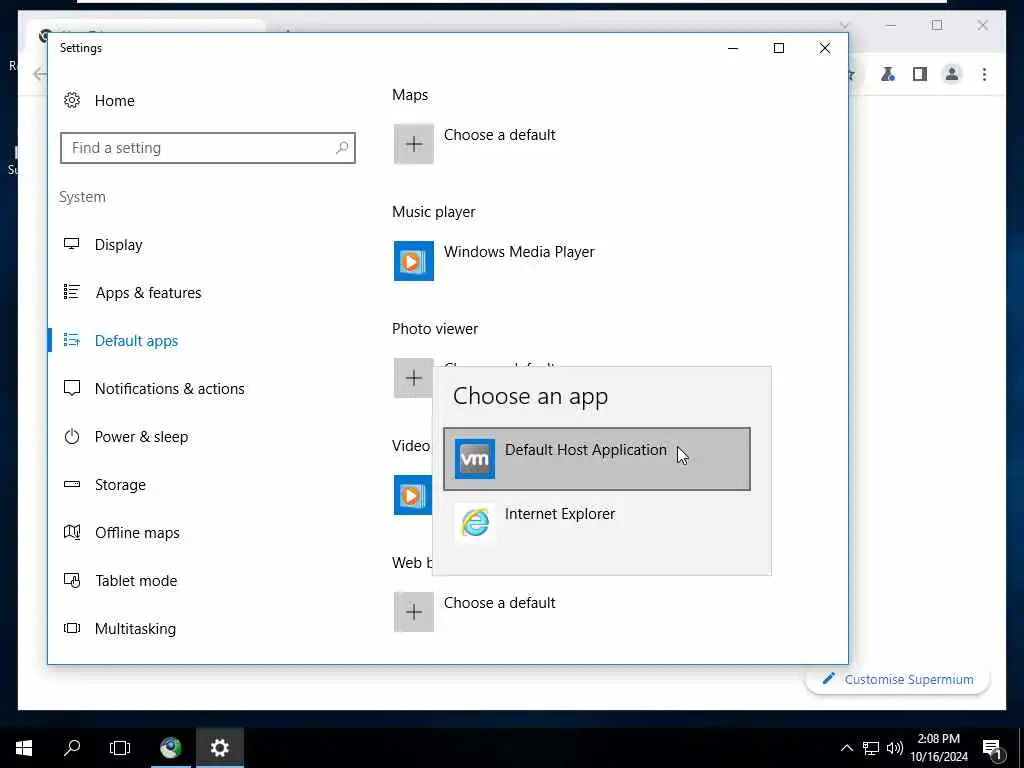Click the Video player media icon
The image size is (1024, 768).
(413, 495)
